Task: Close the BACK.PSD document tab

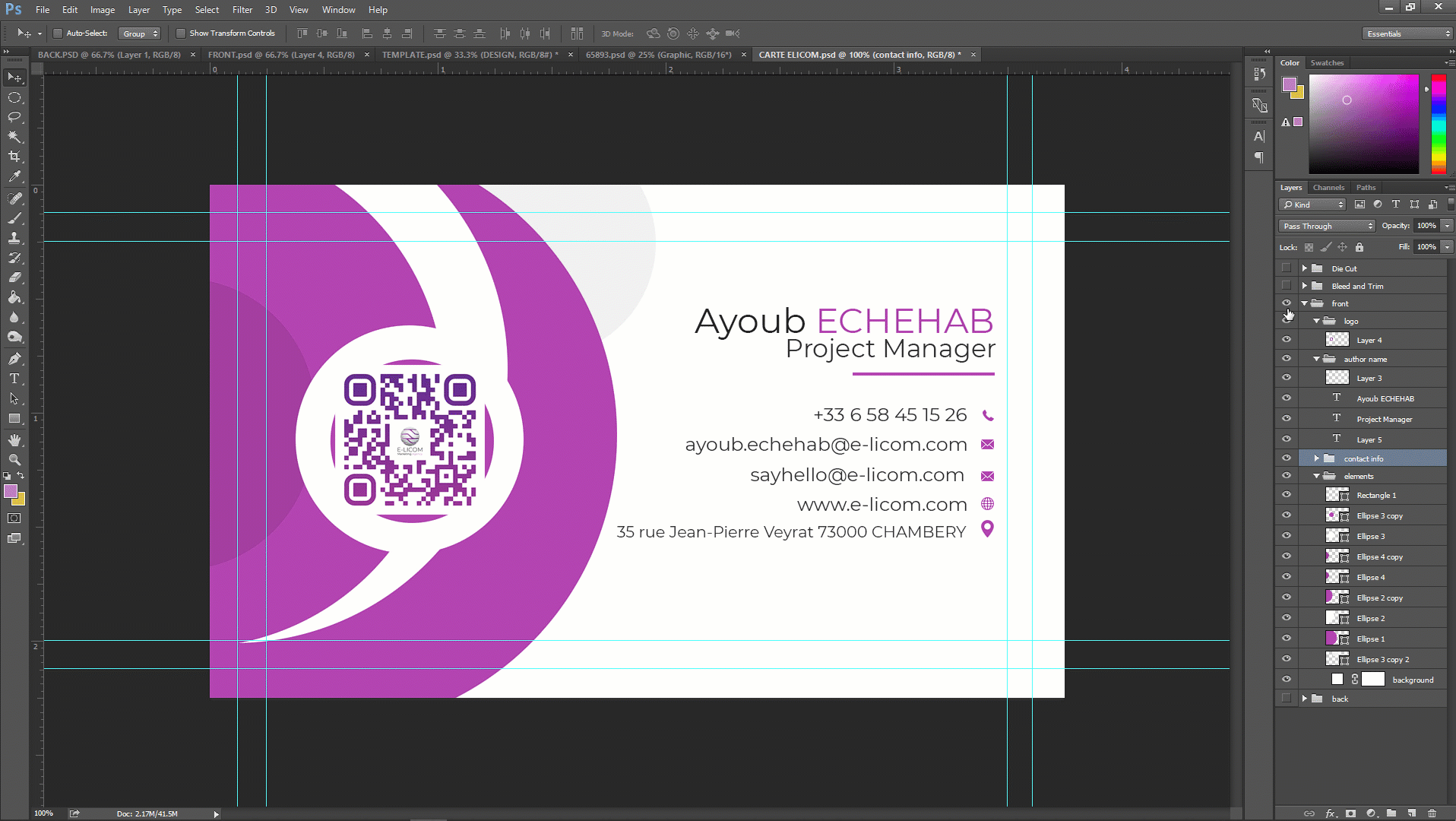Action: (193, 55)
